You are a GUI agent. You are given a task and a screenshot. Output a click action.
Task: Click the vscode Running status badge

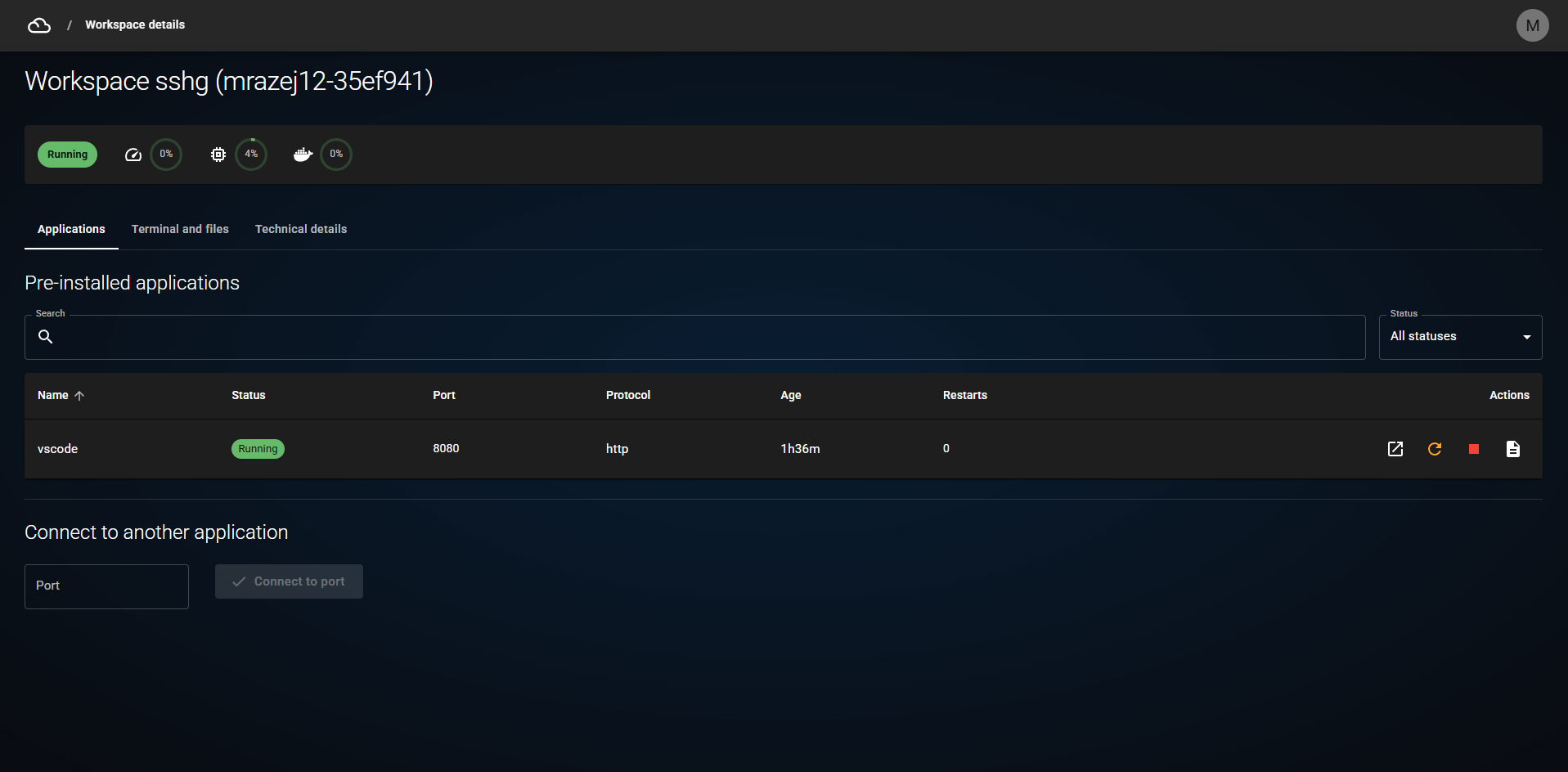(258, 449)
